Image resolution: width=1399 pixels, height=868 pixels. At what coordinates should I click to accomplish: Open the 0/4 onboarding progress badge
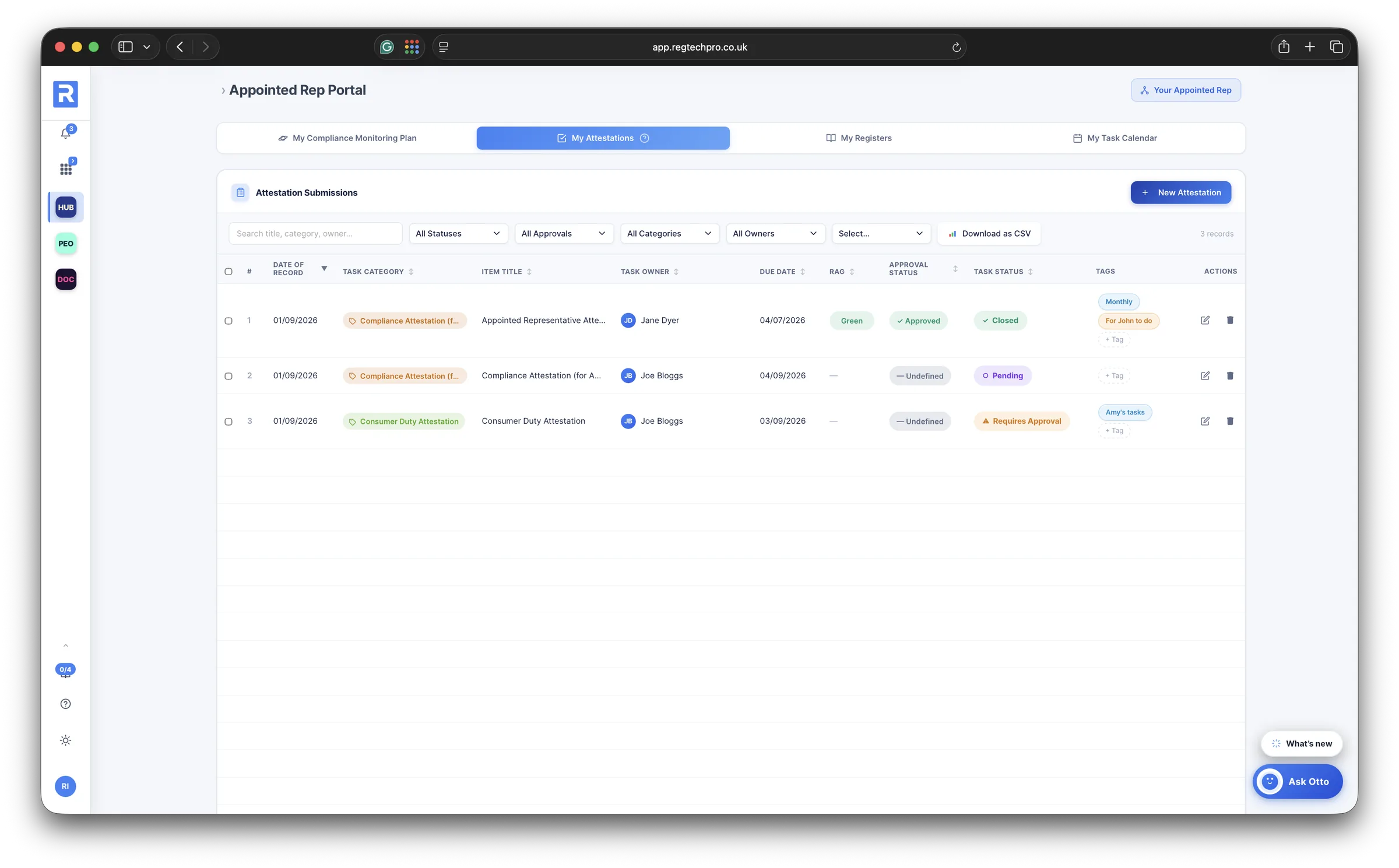pos(65,670)
